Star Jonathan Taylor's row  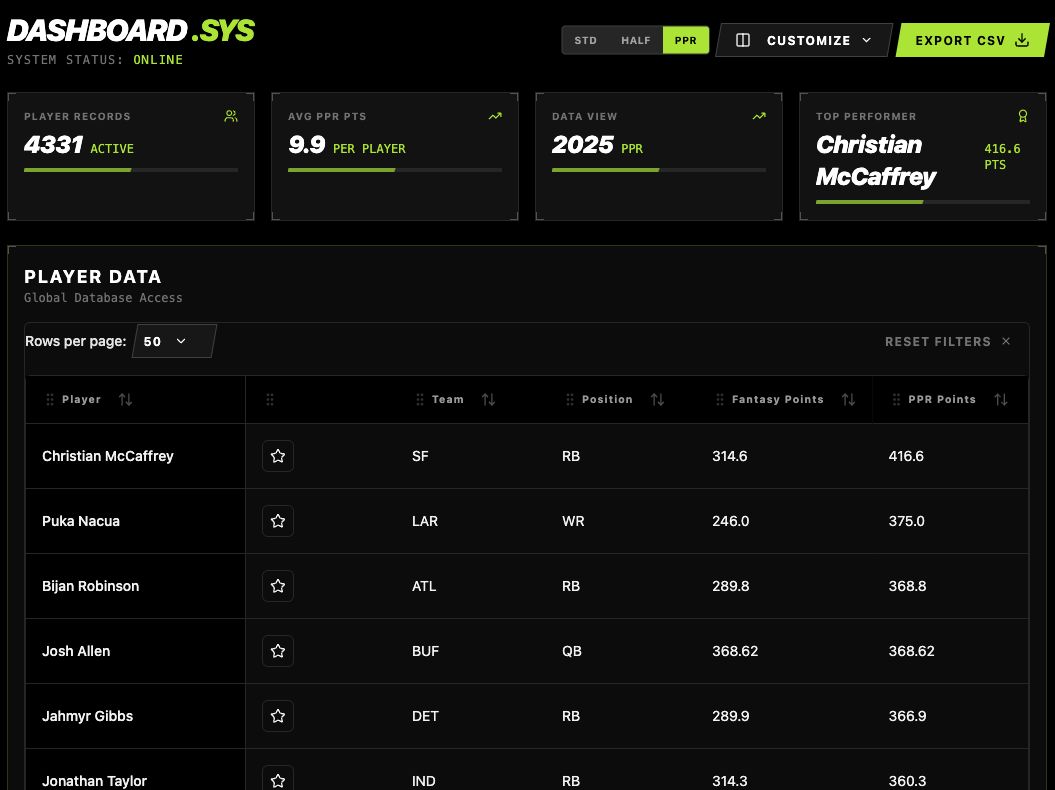coord(278,779)
